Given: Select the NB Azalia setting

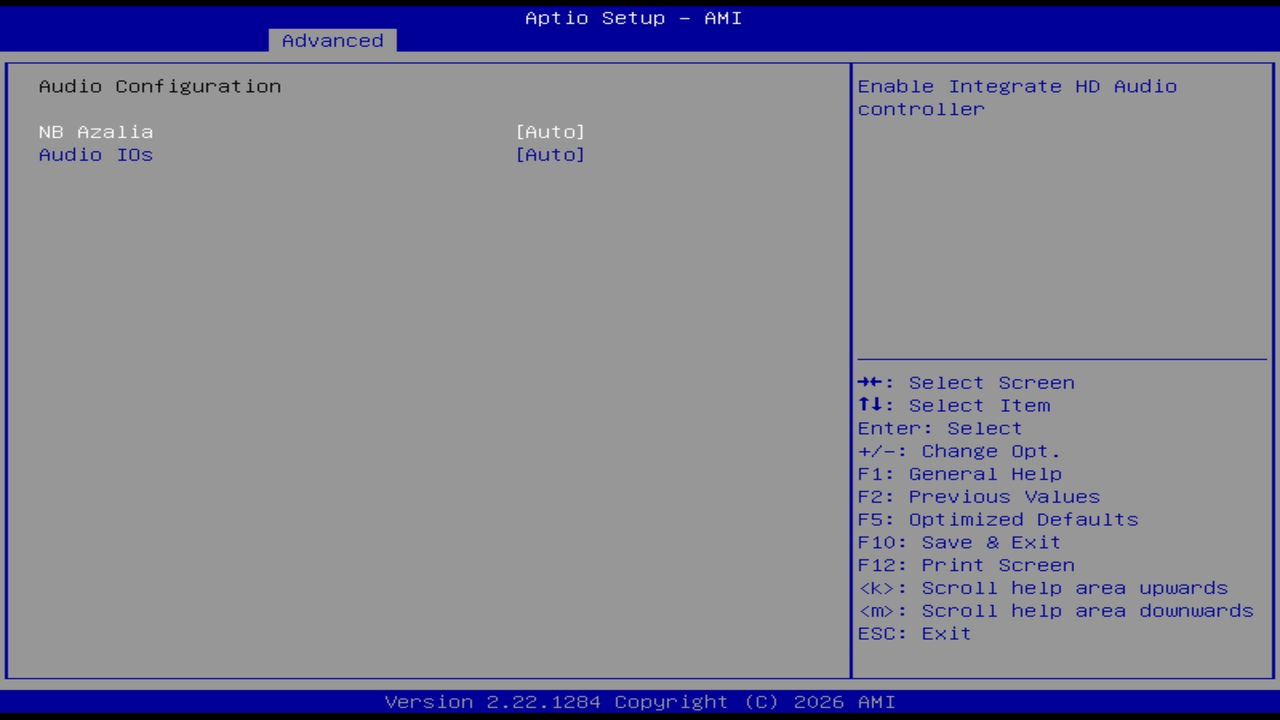Looking at the screenshot, I should [x=96, y=132].
